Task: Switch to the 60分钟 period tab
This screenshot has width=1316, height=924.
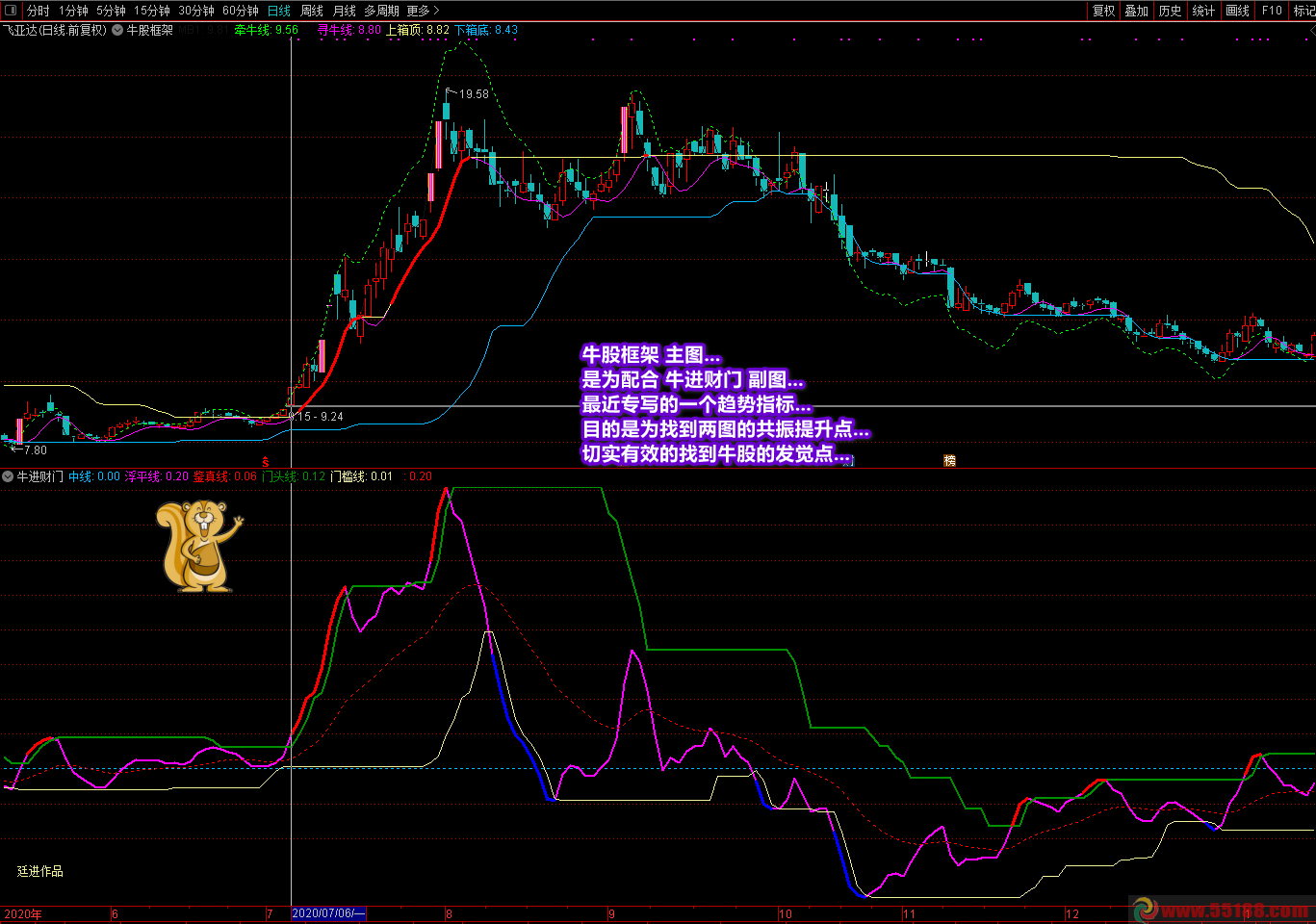Action: 241,11
